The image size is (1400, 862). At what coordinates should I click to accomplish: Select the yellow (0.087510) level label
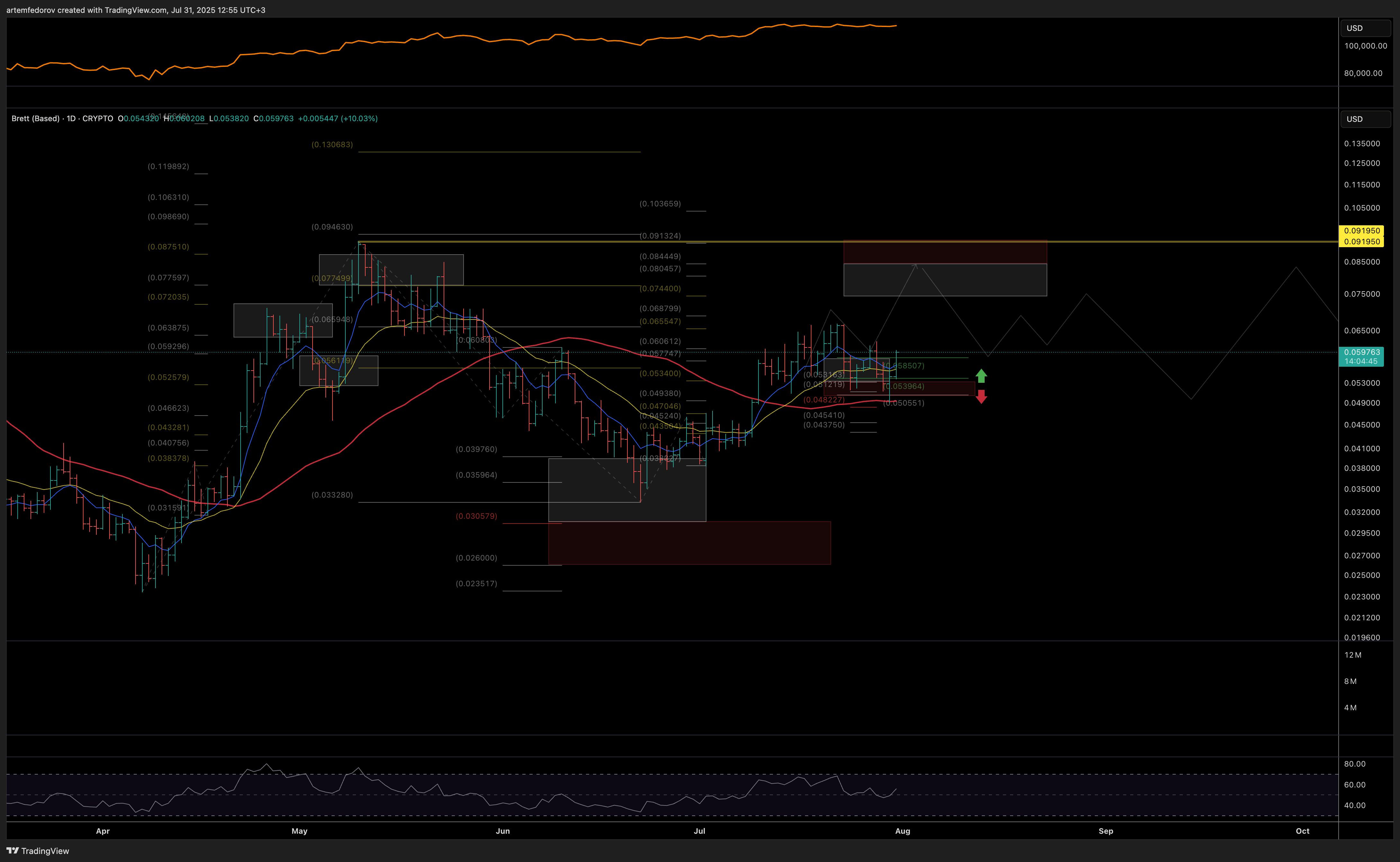coord(168,247)
